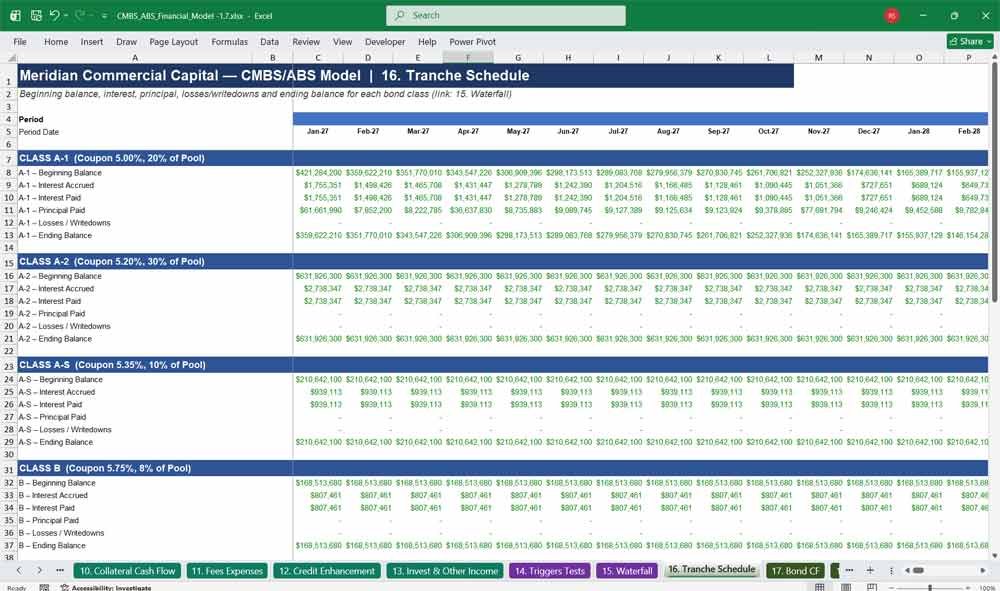Open the Developer ribbon tab
Viewport: 1000px width, 591px height.
[385, 41]
